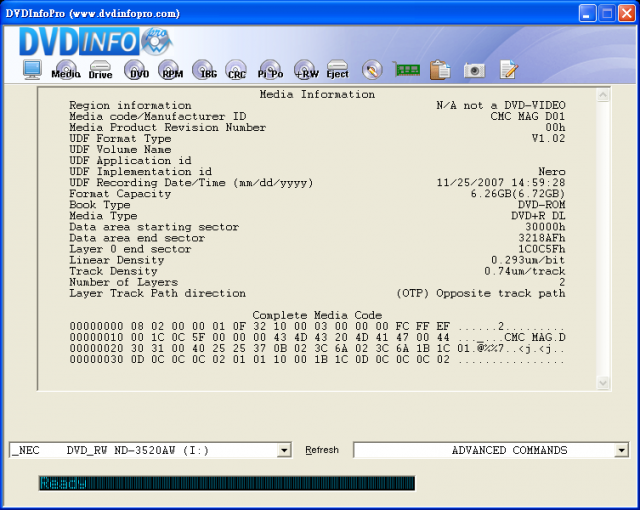
Task: Open the ADVANCED COMMANDS dropdown
Action: click(621, 450)
